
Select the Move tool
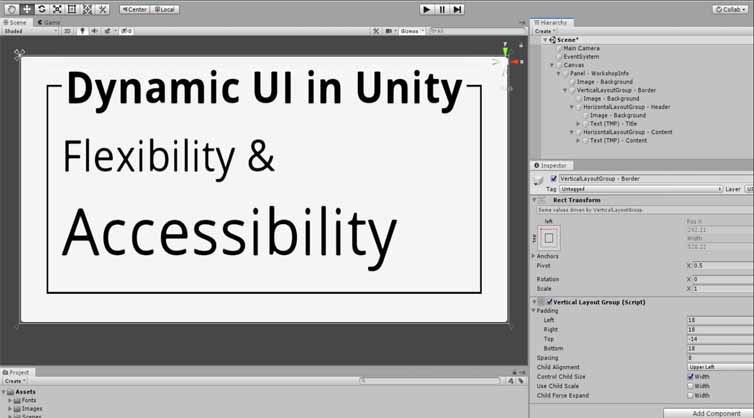click(x=26, y=9)
